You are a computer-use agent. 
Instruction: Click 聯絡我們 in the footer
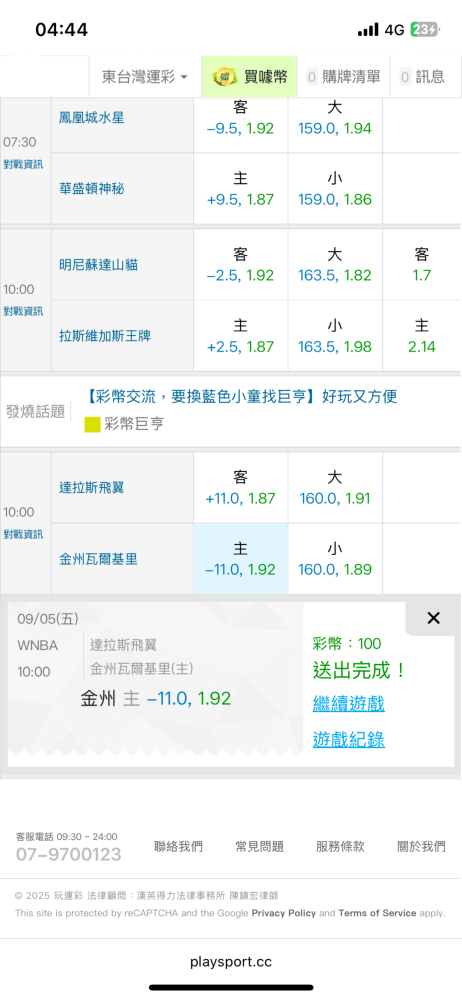(178, 846)
